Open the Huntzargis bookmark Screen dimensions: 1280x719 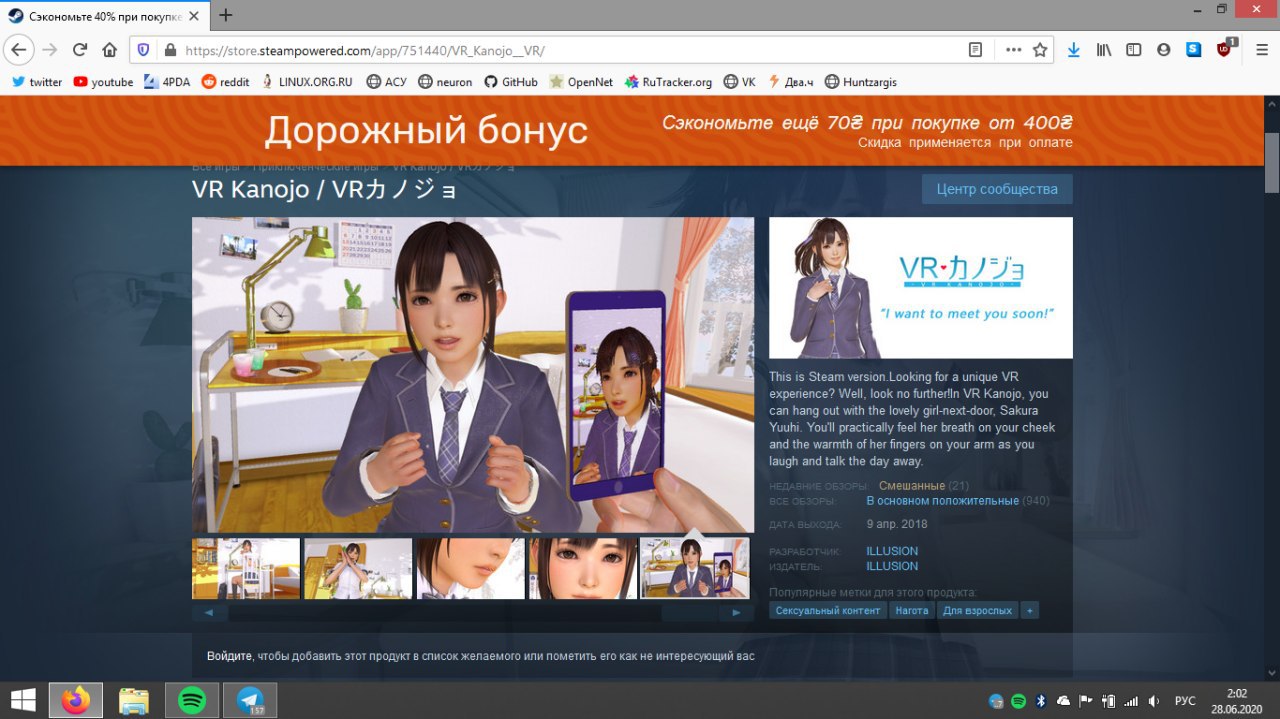pyautogui.click(x=861, y=82)
